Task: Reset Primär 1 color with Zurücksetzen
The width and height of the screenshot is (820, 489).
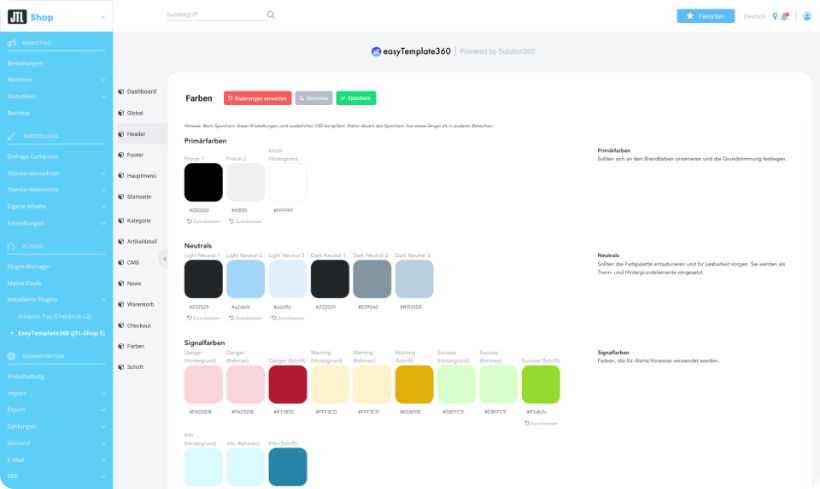Action: (203, 221)
